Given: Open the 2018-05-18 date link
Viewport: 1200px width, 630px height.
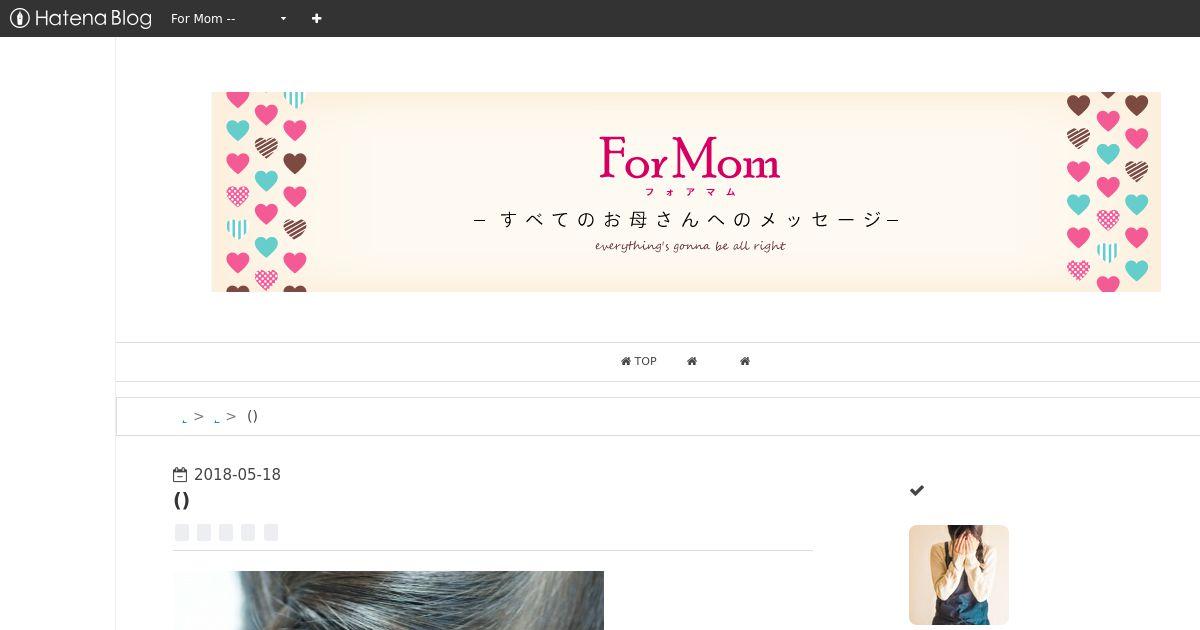Looking at the screenshot, I should point(237,475).
